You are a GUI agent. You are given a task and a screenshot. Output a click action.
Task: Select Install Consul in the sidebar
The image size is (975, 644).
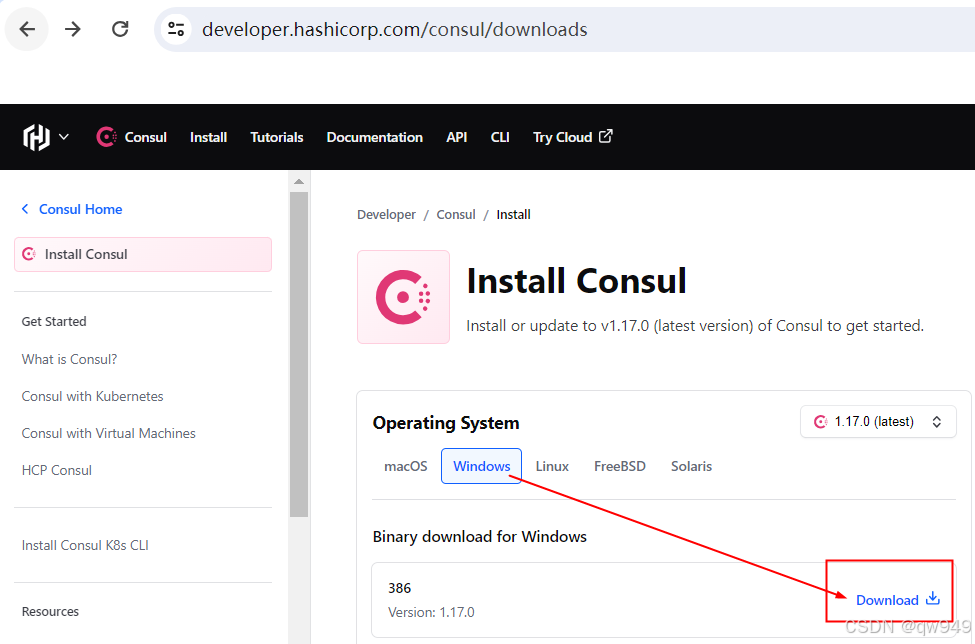click(x=143, y=254)
